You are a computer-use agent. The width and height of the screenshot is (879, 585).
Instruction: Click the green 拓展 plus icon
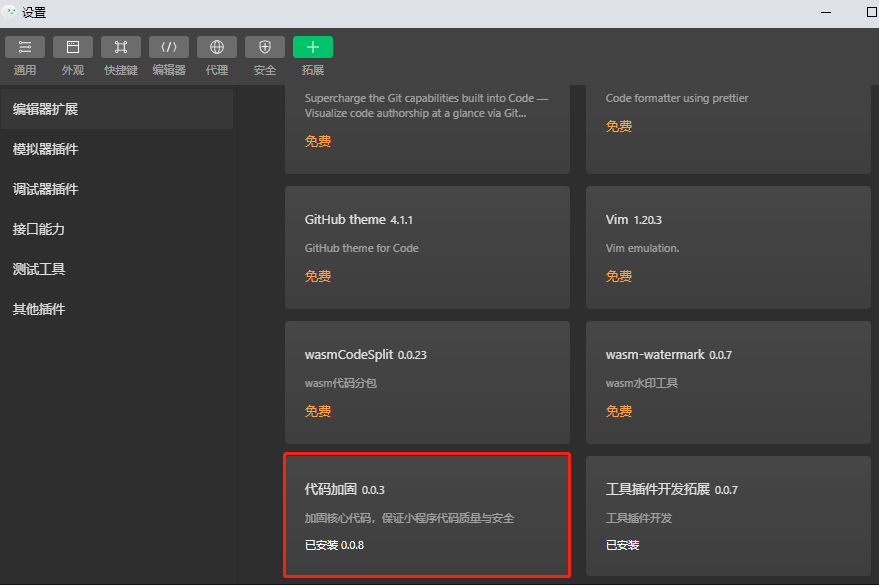312,46
